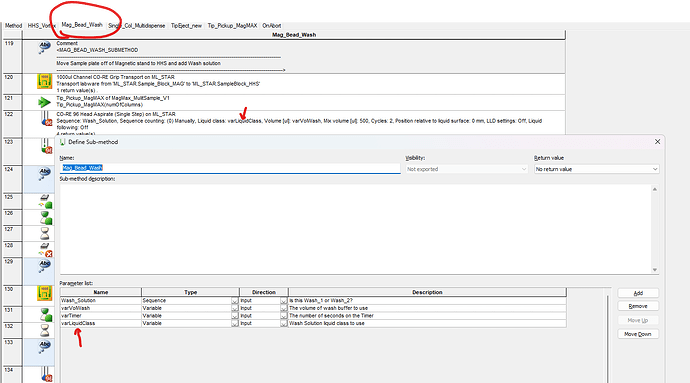Viewport: 690px width, 383px height.
Task: Click 'Wash Solution liquid class to use' cell
Action: (427, 323)
